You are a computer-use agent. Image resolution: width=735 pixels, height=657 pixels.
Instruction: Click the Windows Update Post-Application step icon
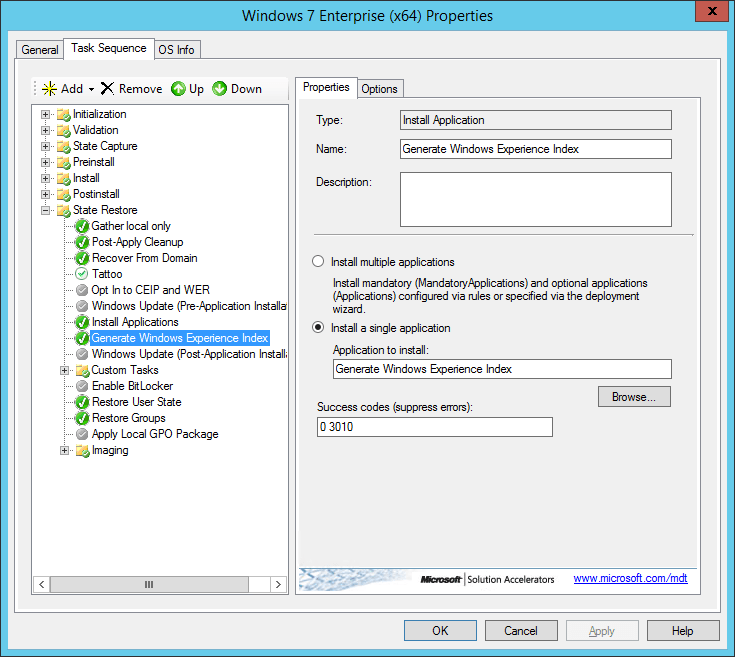click(x=82, y=354)
